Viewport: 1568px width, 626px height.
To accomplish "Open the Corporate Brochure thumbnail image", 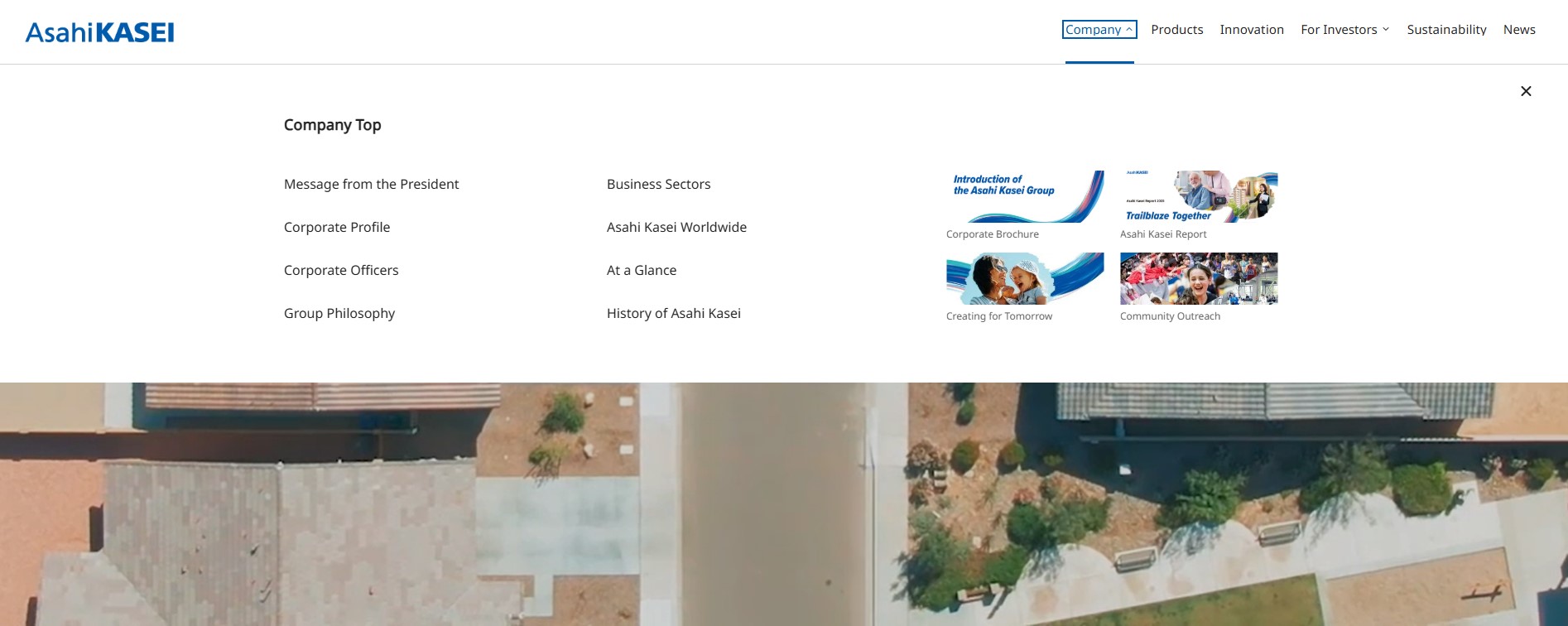I will 1025,196.
